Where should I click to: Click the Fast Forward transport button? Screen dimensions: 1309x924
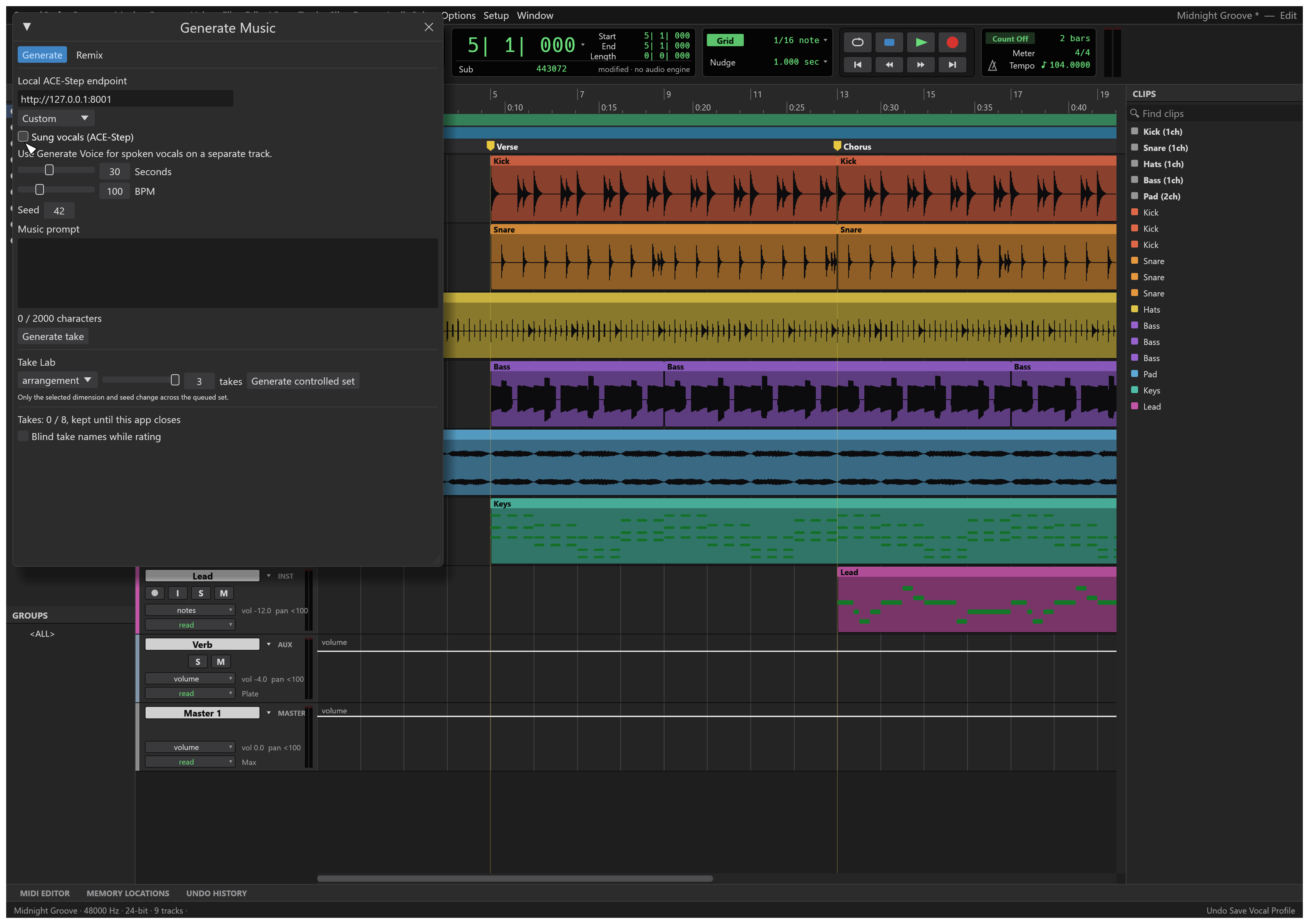pos(921,65)
